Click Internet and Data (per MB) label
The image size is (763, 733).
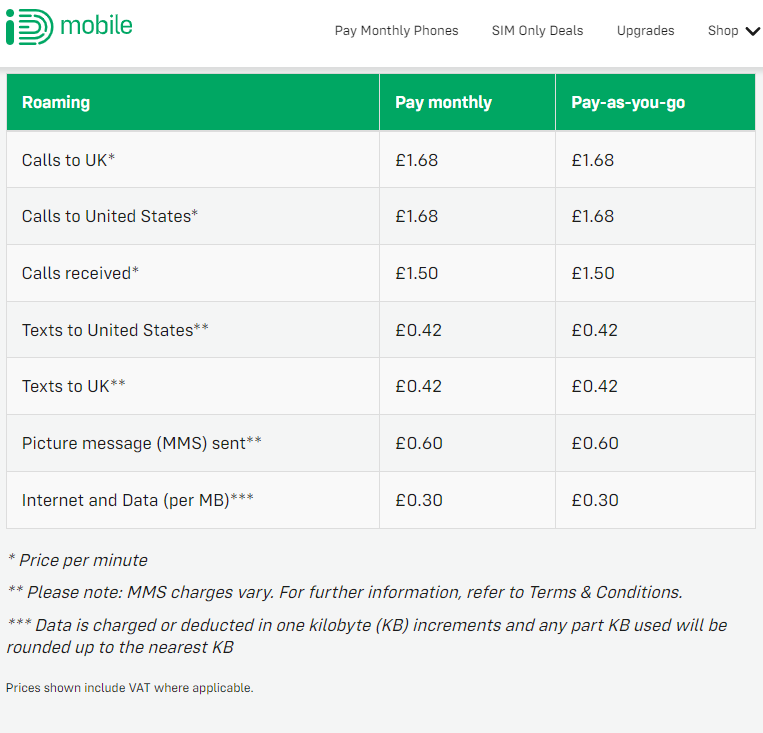tap(138, 500)
